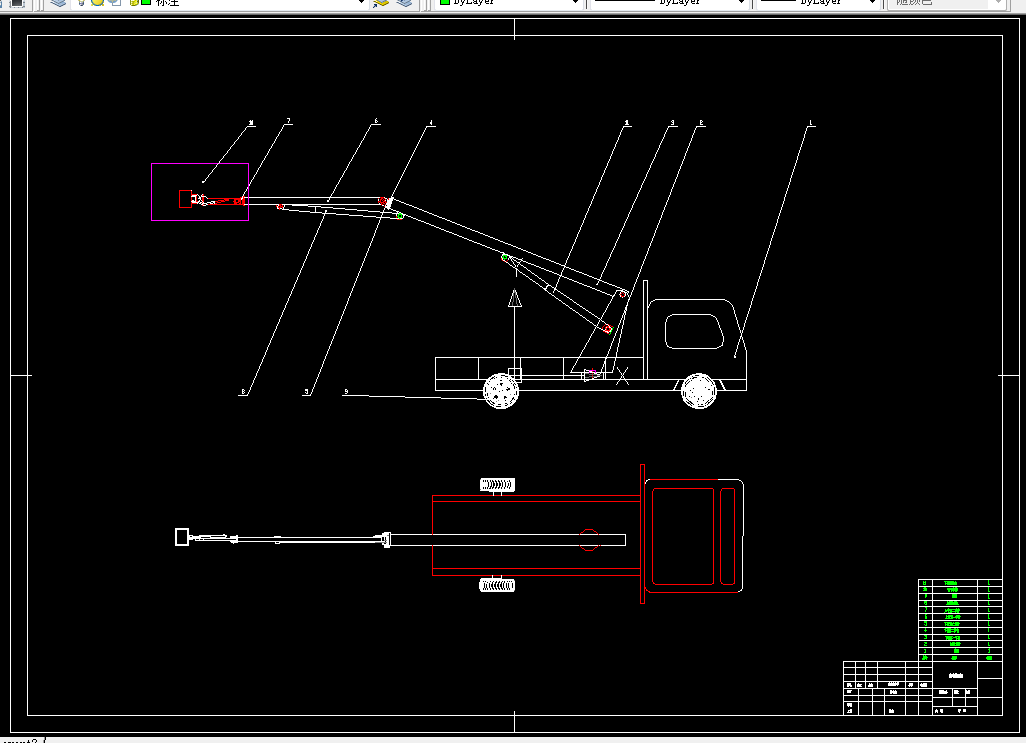
Task: Open the ByLayer color control dropdown
Action: [575, 2]
